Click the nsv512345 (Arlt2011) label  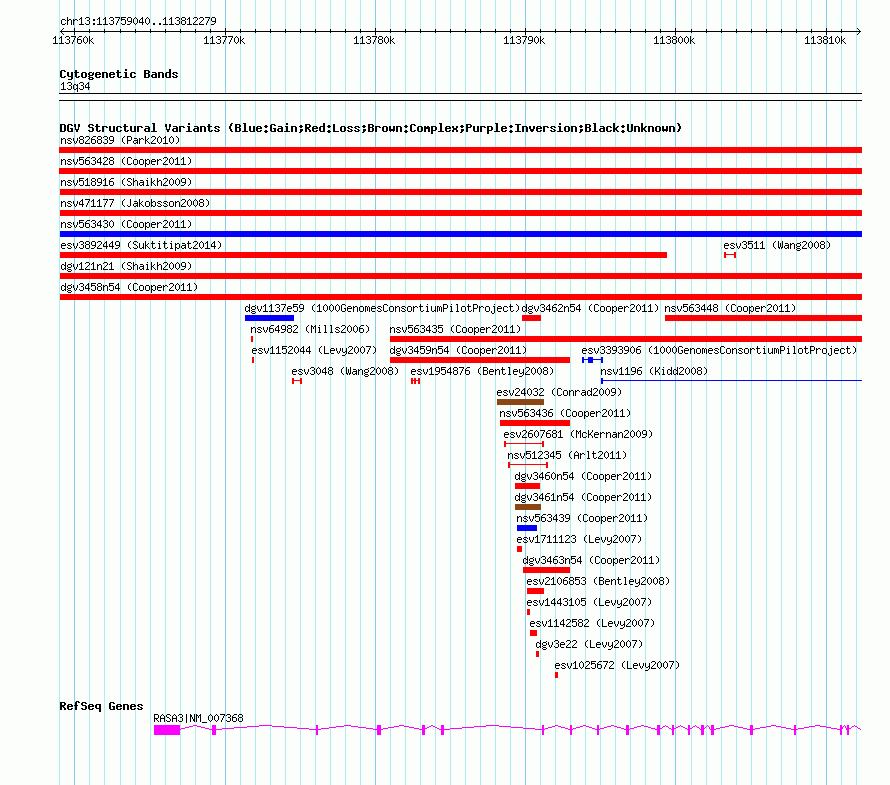(x=566, y=455)
